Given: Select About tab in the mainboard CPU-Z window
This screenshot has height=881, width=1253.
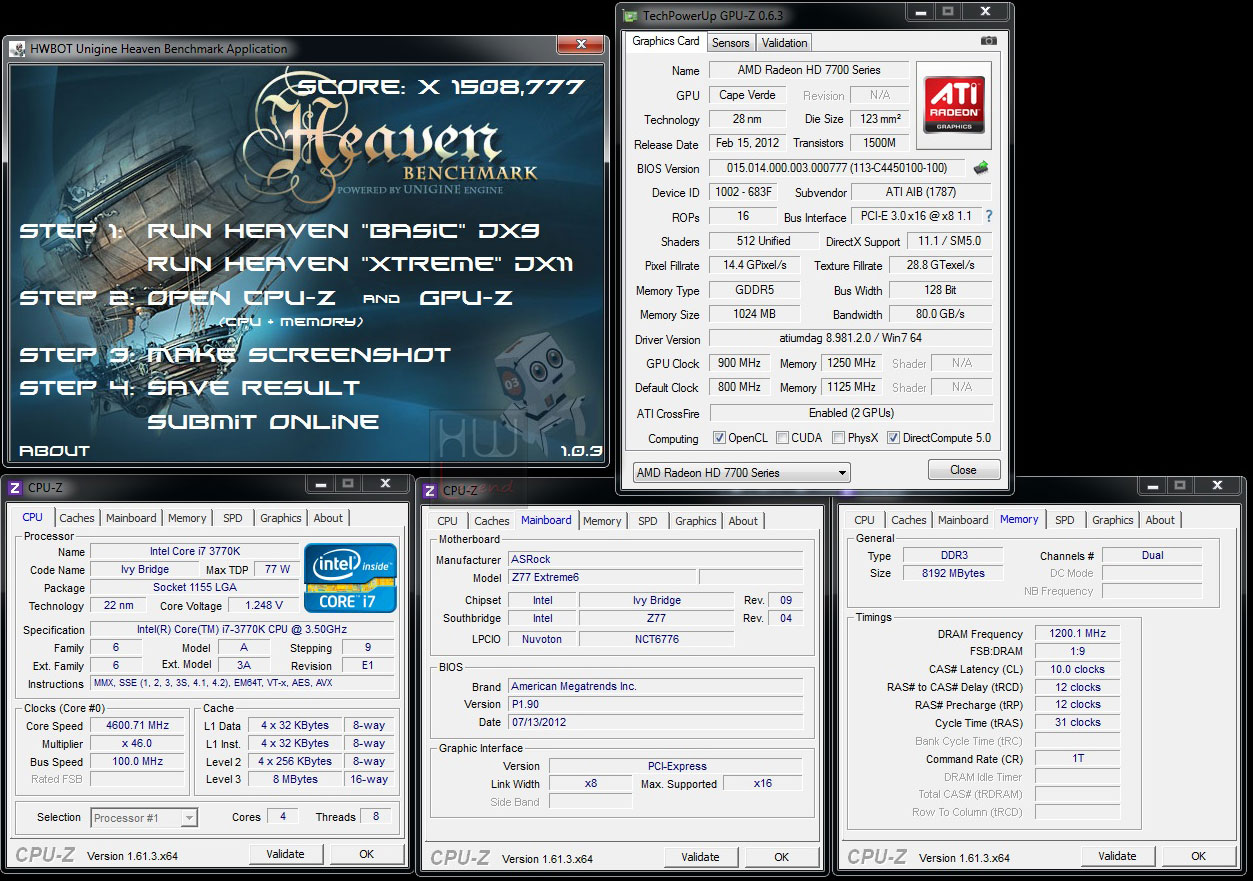Looking at the screenshot, I should pyautogui.click(x=743, y=521).
